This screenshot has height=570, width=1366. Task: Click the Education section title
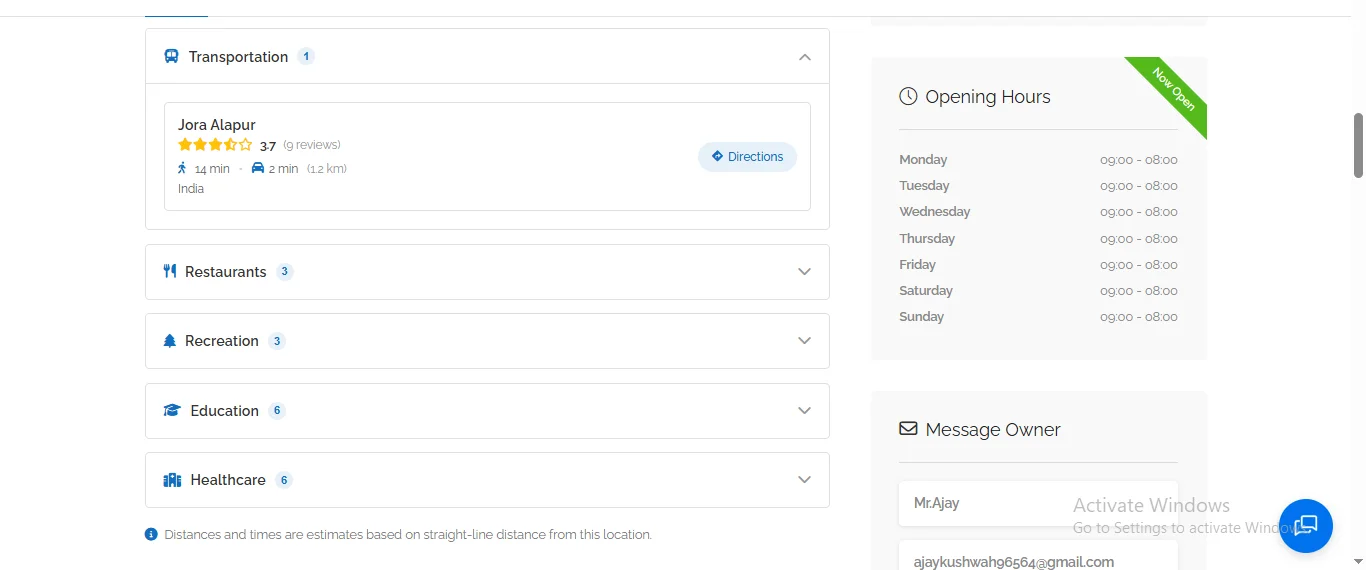click(225, 411)
